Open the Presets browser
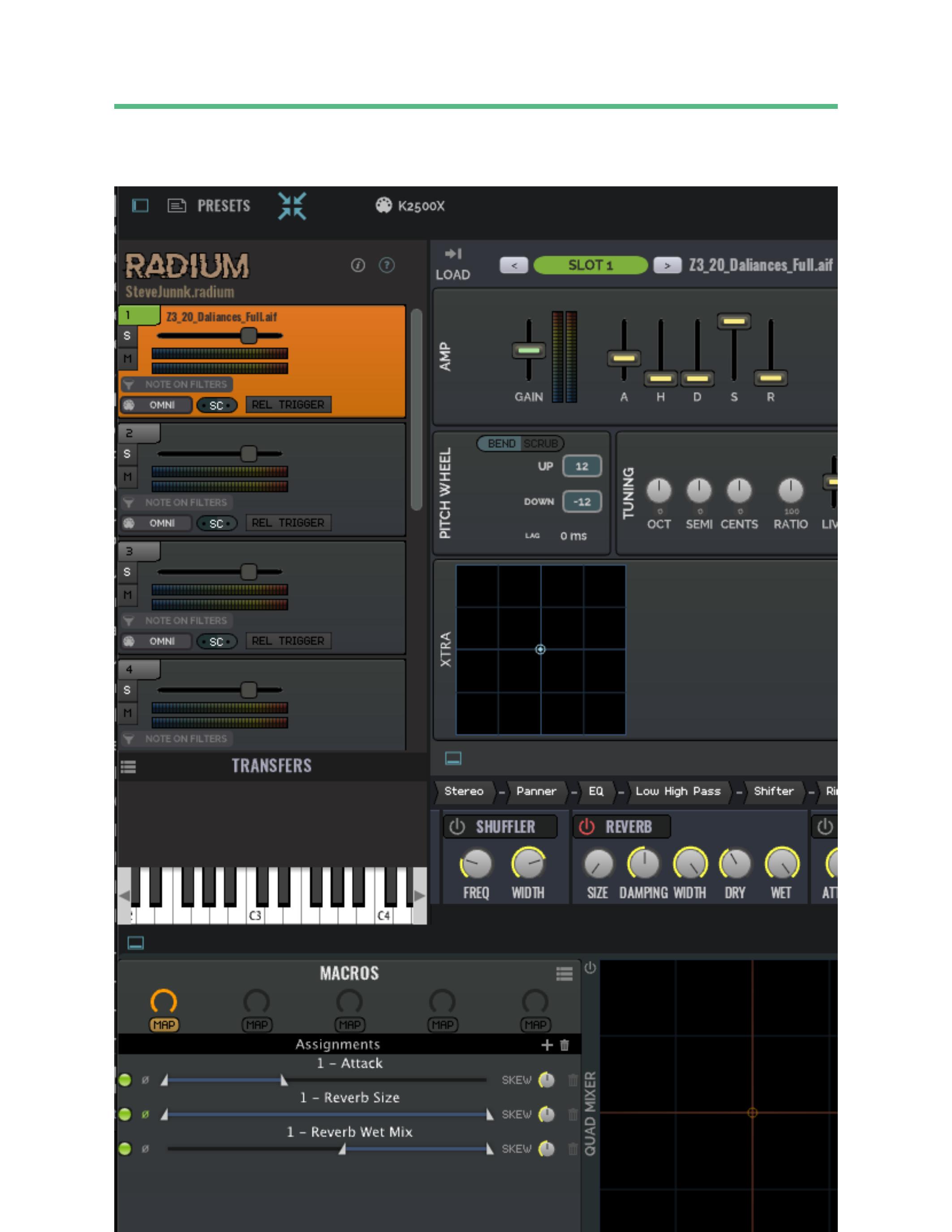952x1232 pixels. coord(224,206)
